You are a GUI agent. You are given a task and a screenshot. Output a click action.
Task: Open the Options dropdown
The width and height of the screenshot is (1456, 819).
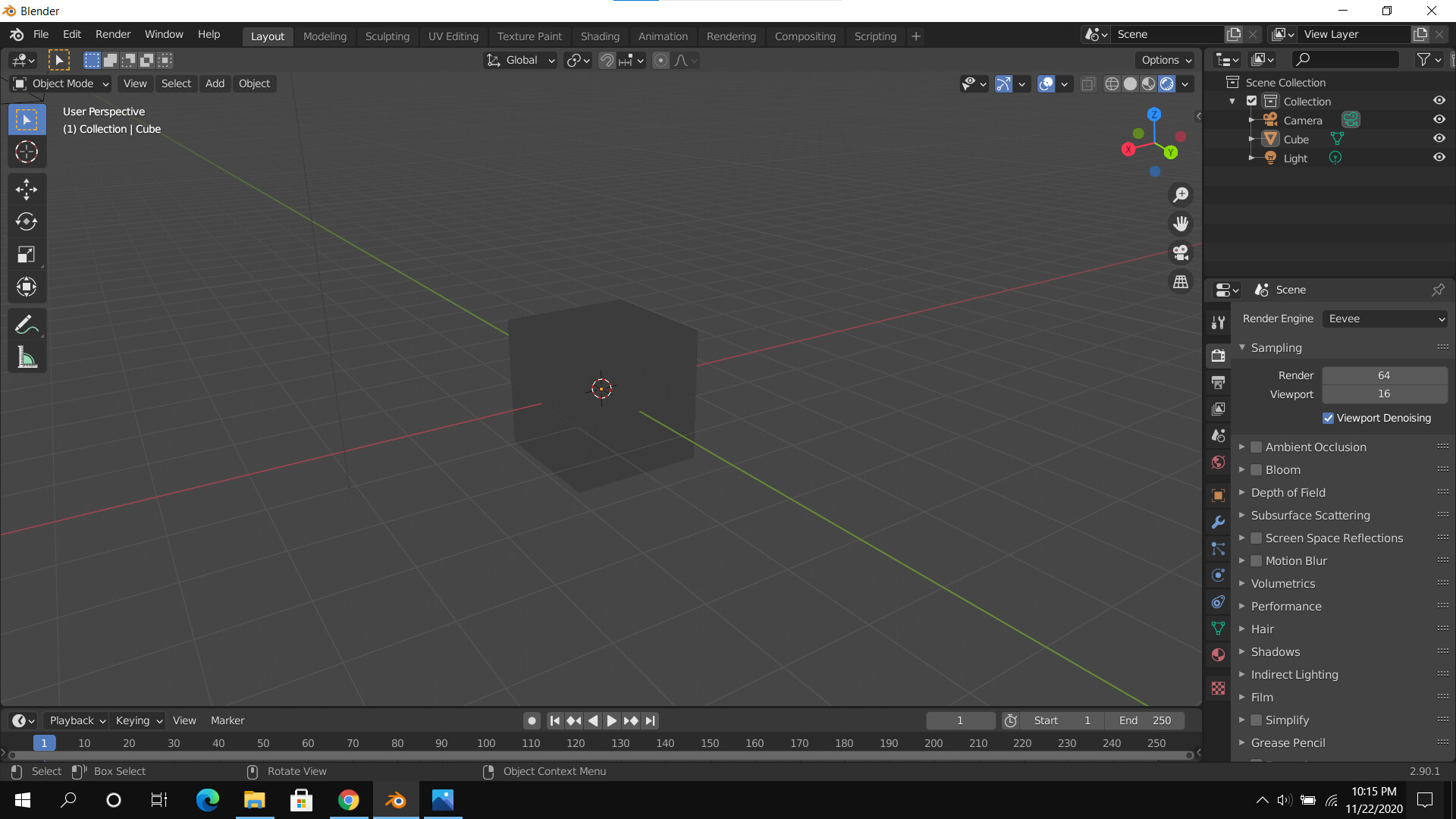(1166, 61)
